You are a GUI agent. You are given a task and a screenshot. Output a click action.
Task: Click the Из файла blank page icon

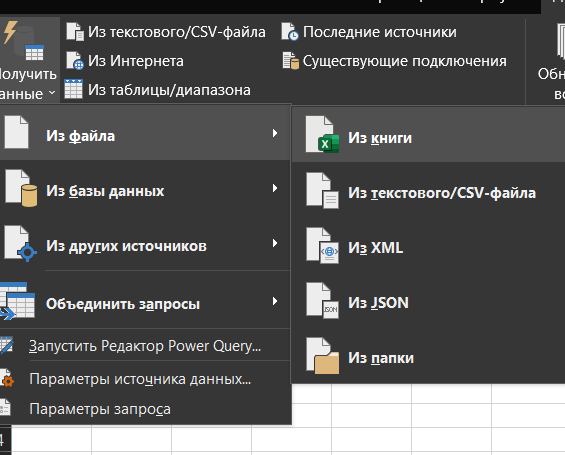[x=16, y=132]
